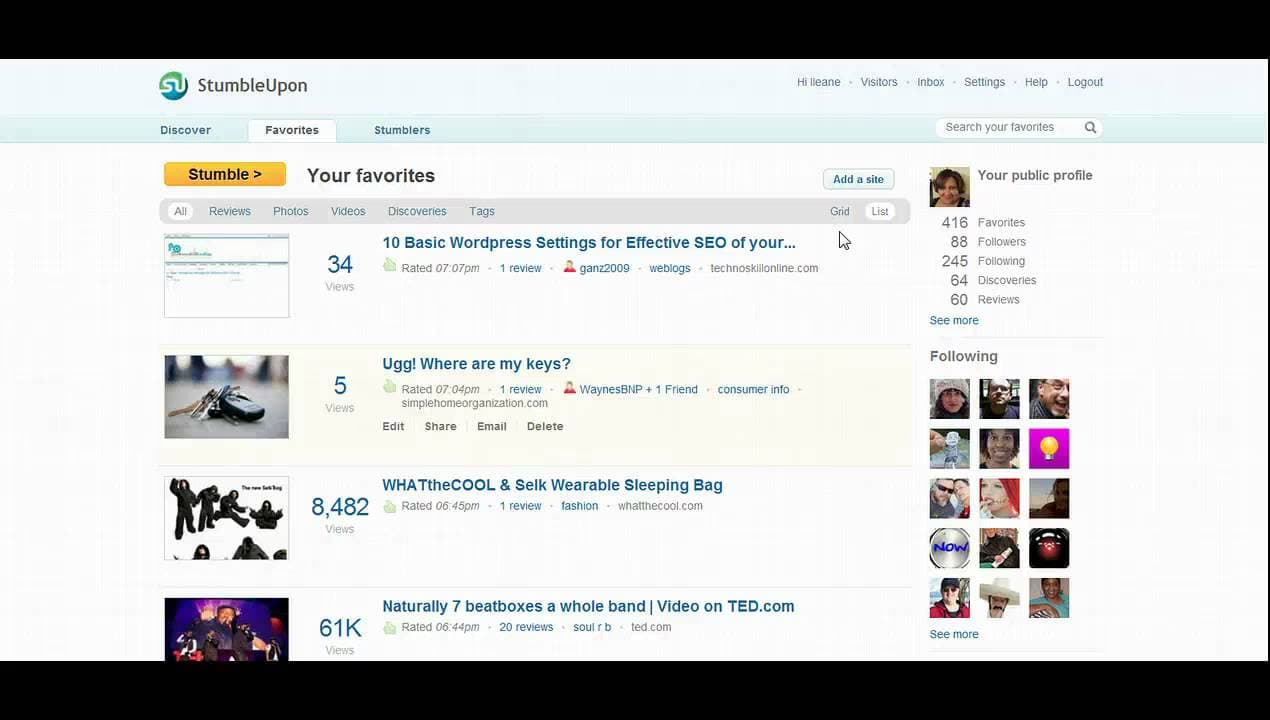This screenshot has width=1270, height=720.
Task: Open your public profile avatar
Action: coord(949,187)
